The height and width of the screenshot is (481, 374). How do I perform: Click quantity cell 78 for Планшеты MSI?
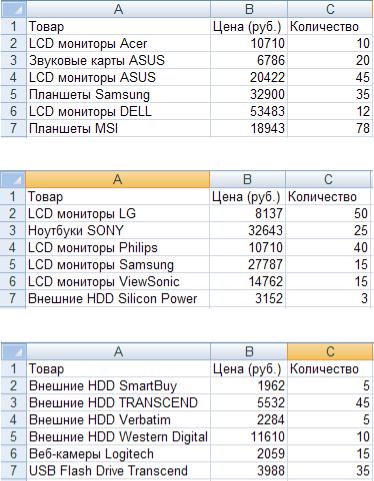[x=330, y=128]
